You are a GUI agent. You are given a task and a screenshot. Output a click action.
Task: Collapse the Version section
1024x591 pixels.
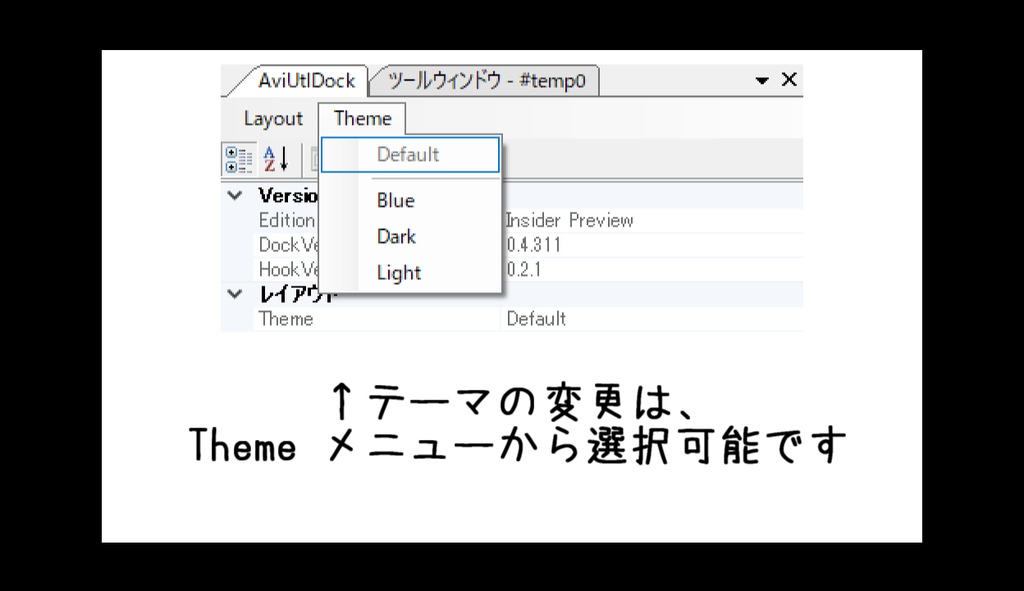click(233, 195)
